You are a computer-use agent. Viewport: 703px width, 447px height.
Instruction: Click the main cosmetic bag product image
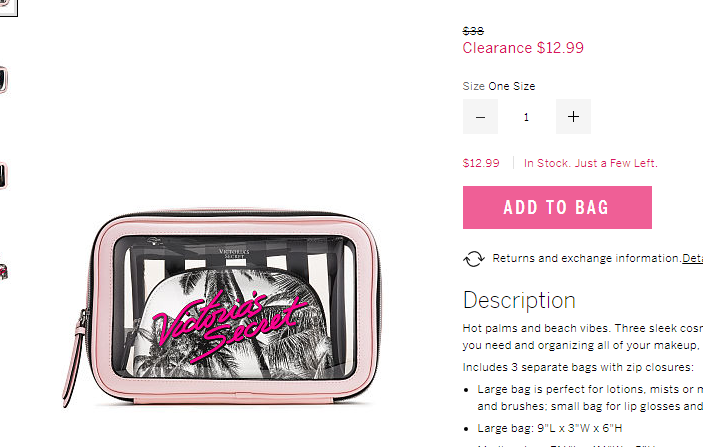(x=223, y=307)
